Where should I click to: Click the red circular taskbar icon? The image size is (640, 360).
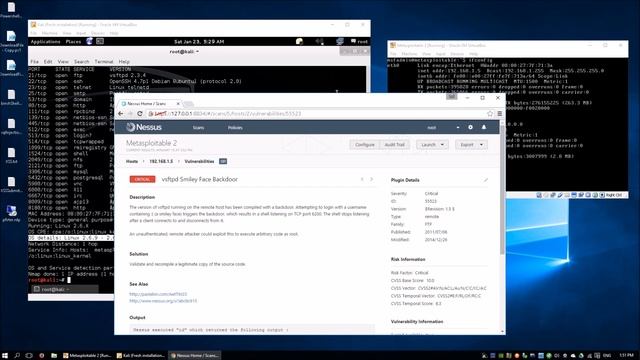pos(42,356)
